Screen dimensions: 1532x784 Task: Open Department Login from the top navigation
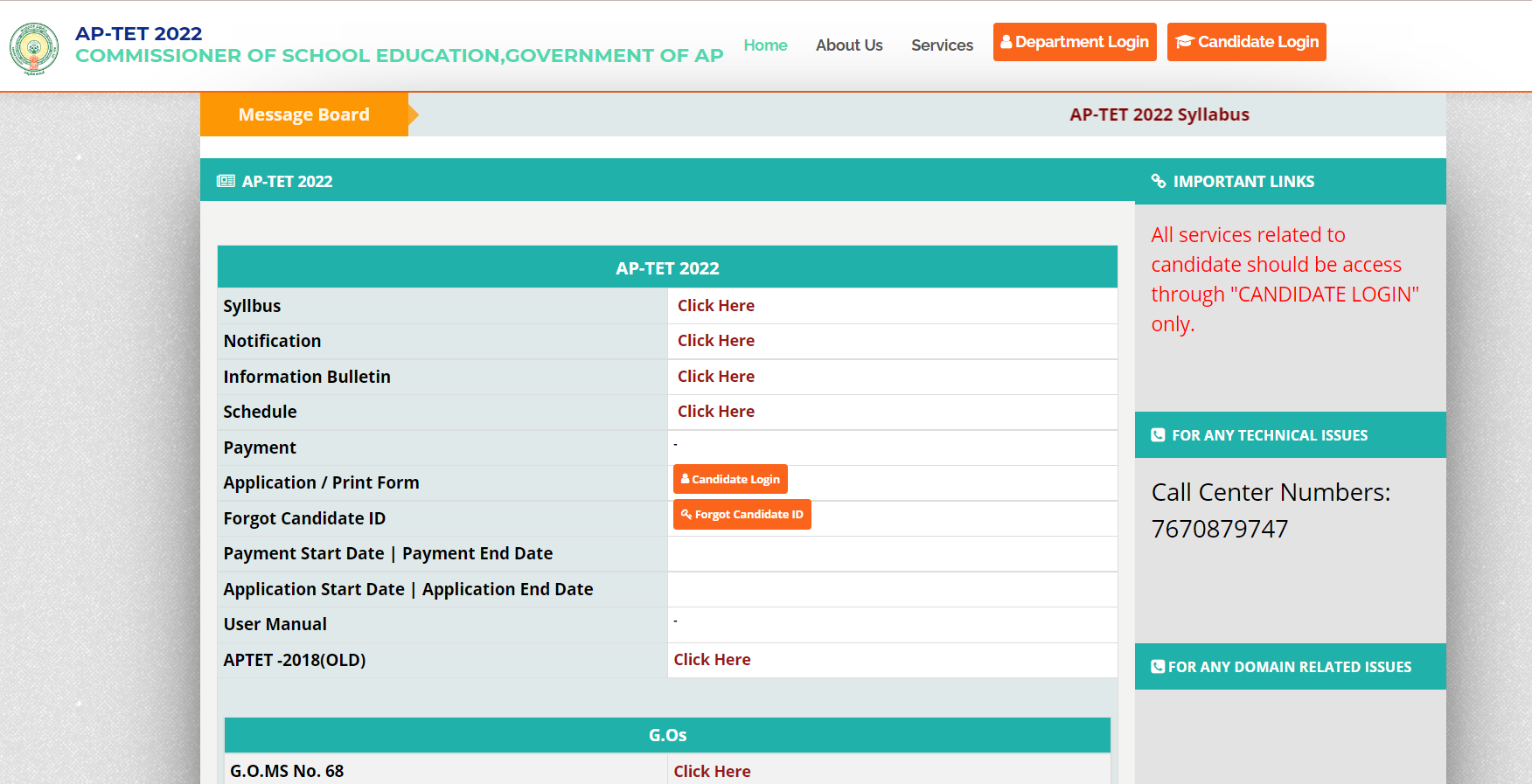[1074, 42]
